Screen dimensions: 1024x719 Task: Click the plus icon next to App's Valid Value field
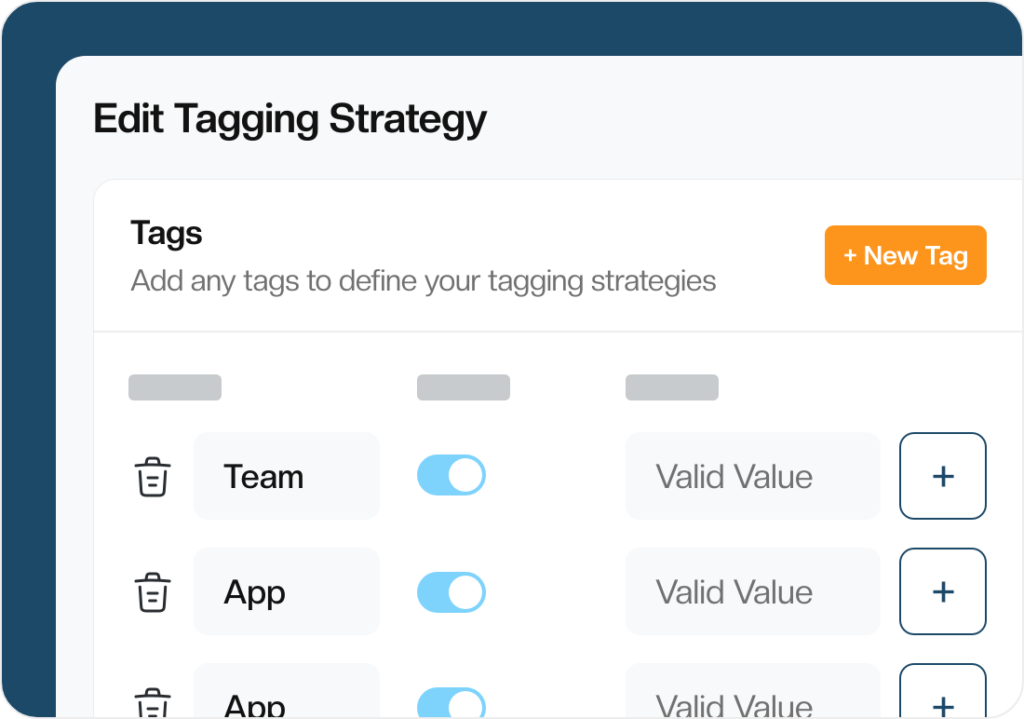[941, 592]
